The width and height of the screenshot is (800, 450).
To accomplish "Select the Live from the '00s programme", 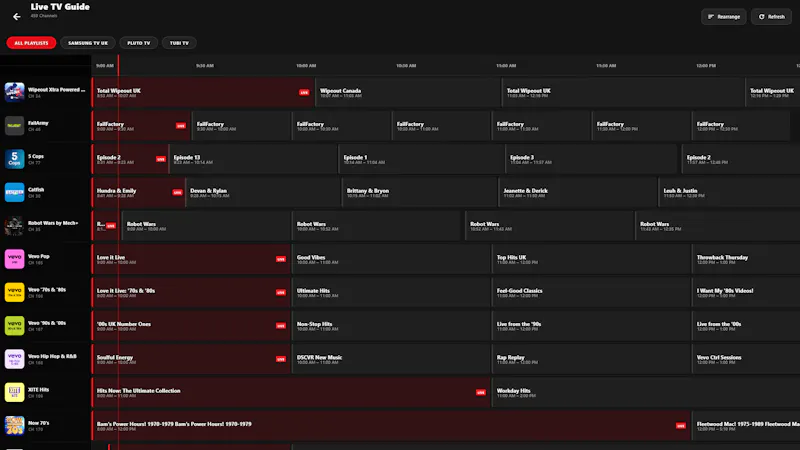I will (746, 326).
